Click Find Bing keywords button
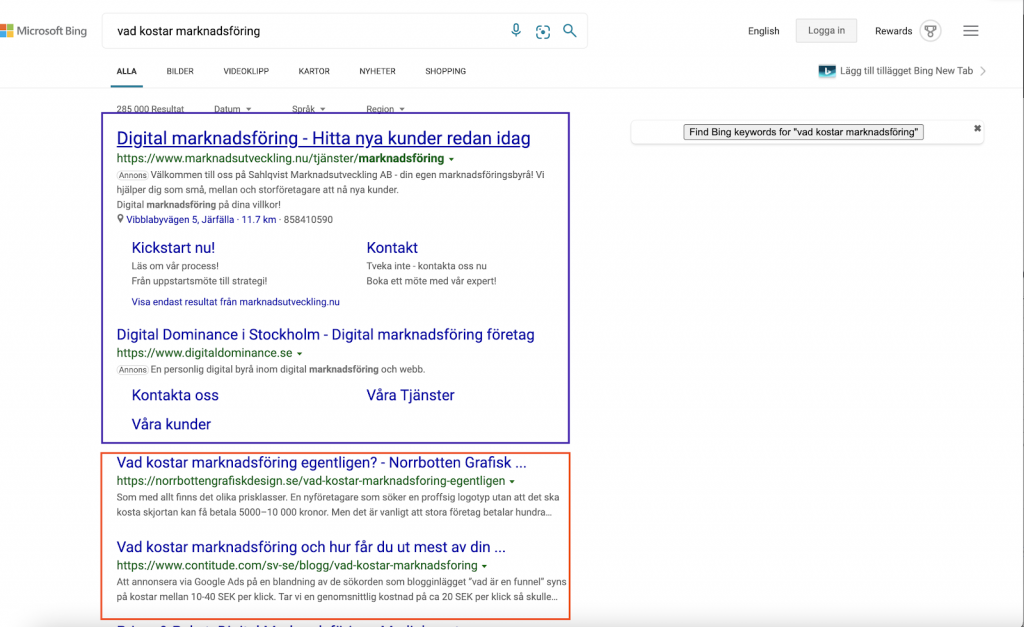 (x=803, y=132)
